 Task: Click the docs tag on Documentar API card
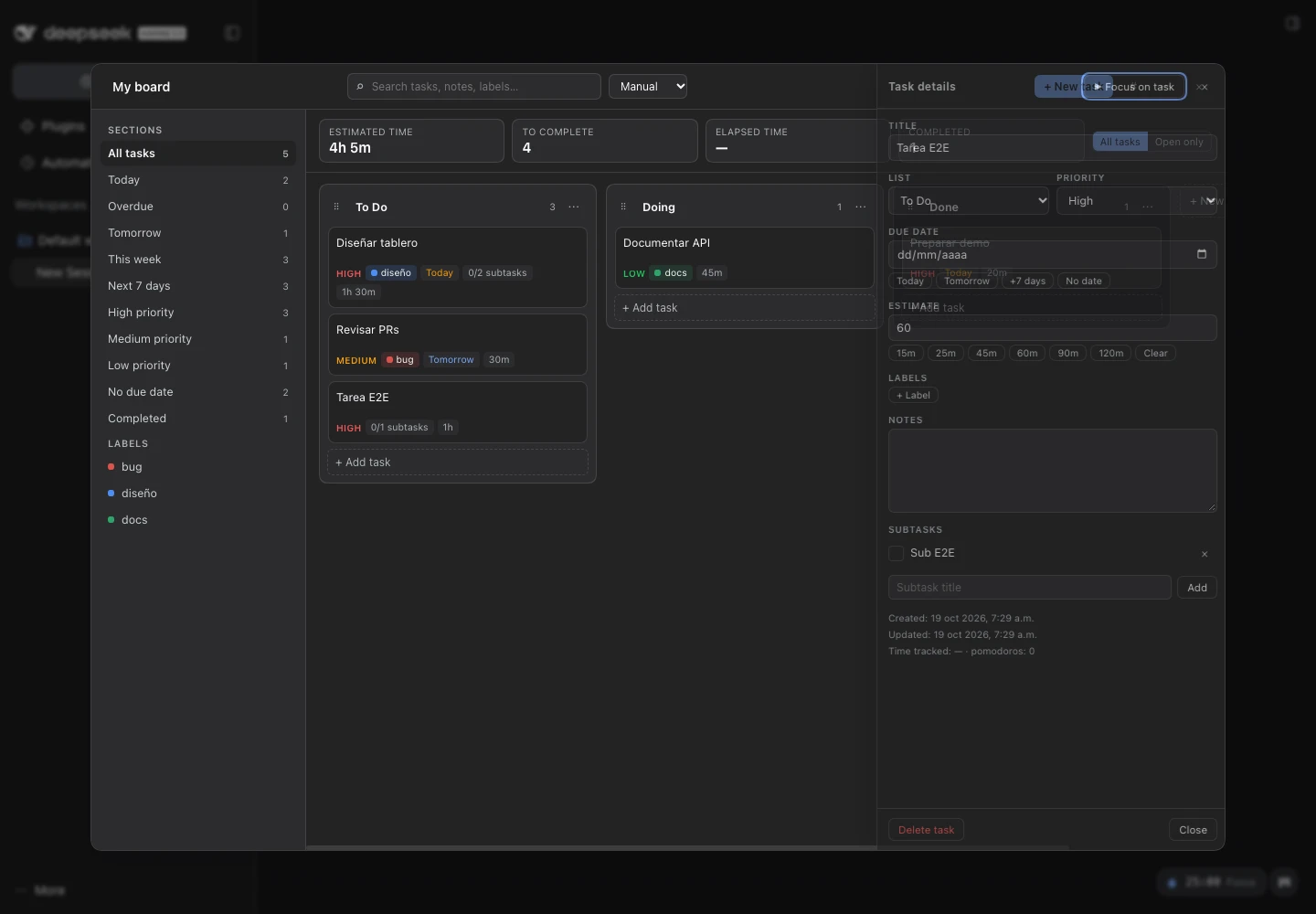coord(671,272)
